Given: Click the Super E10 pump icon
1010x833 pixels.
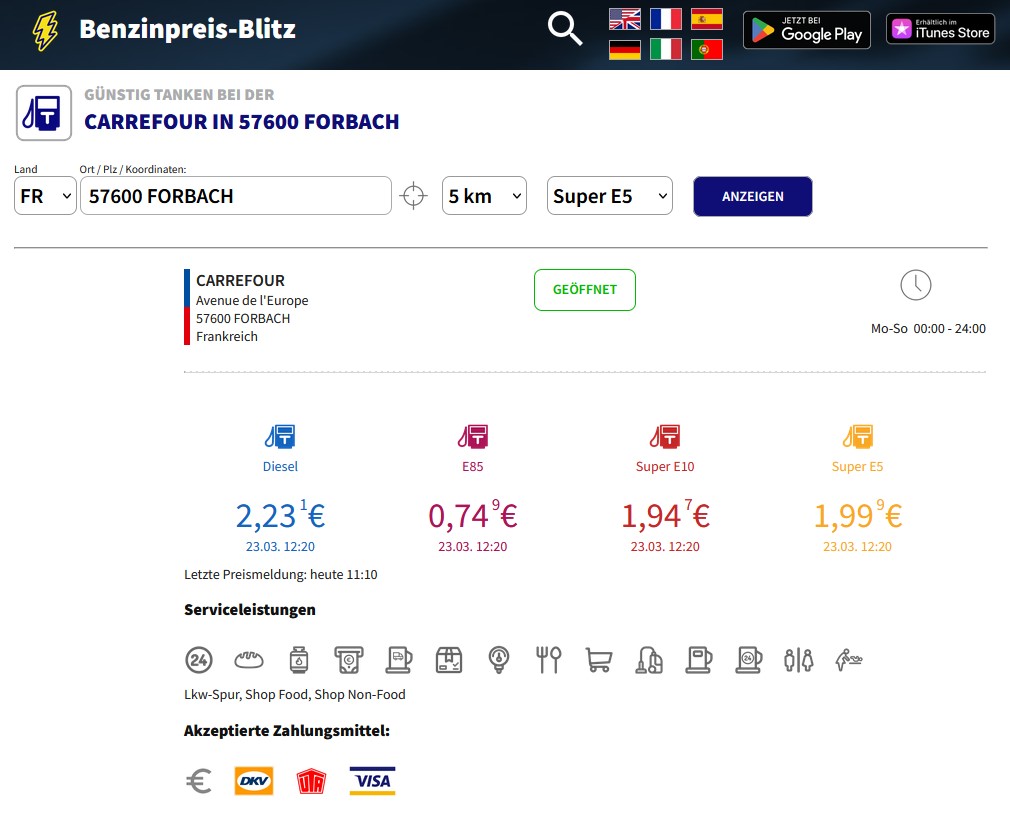Looking at the screenshot, I should (x=665, y=437).
